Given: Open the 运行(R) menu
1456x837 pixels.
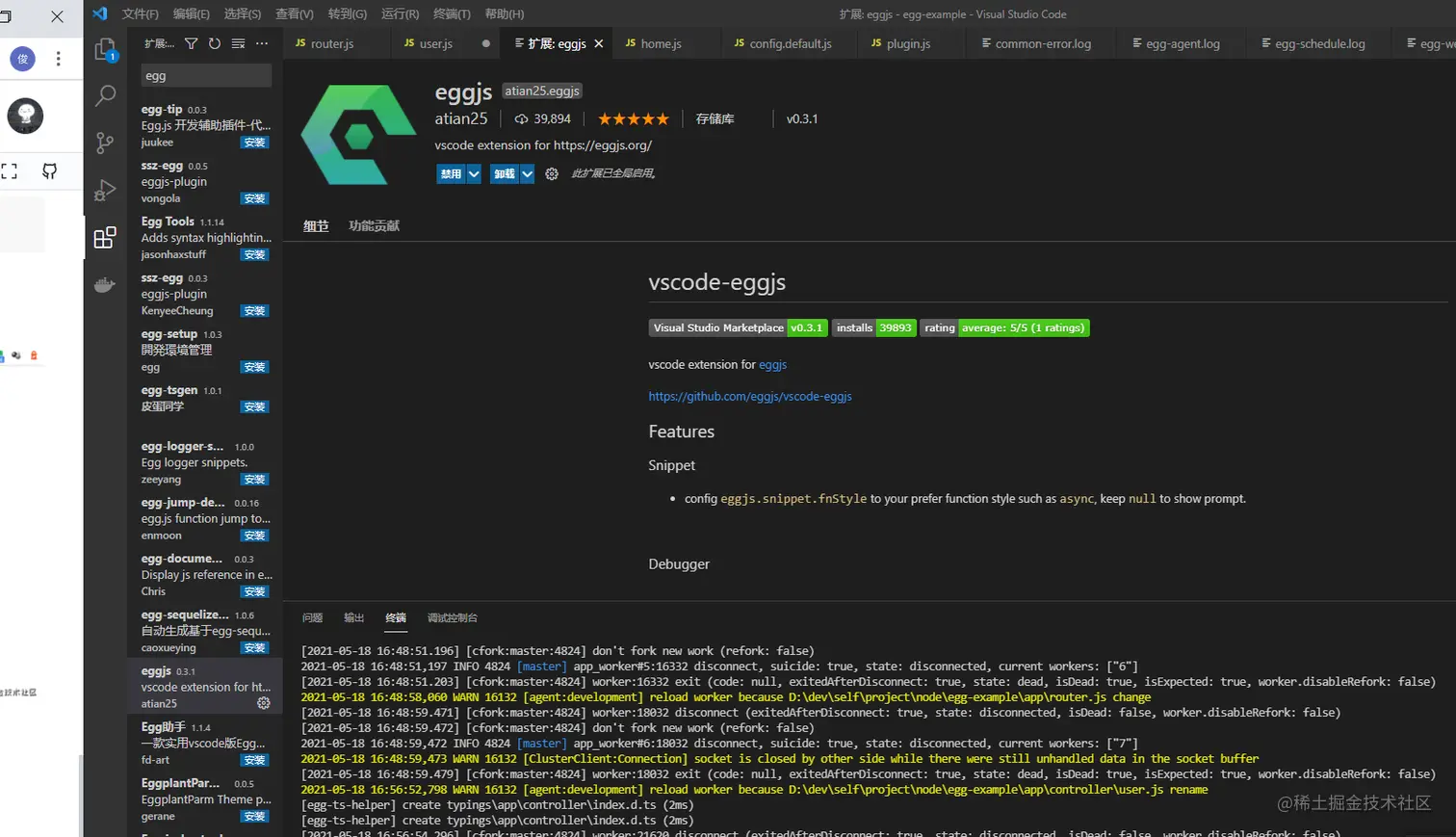Looking at the screenshot, I should pyautogui.click(x=401, y=13).
